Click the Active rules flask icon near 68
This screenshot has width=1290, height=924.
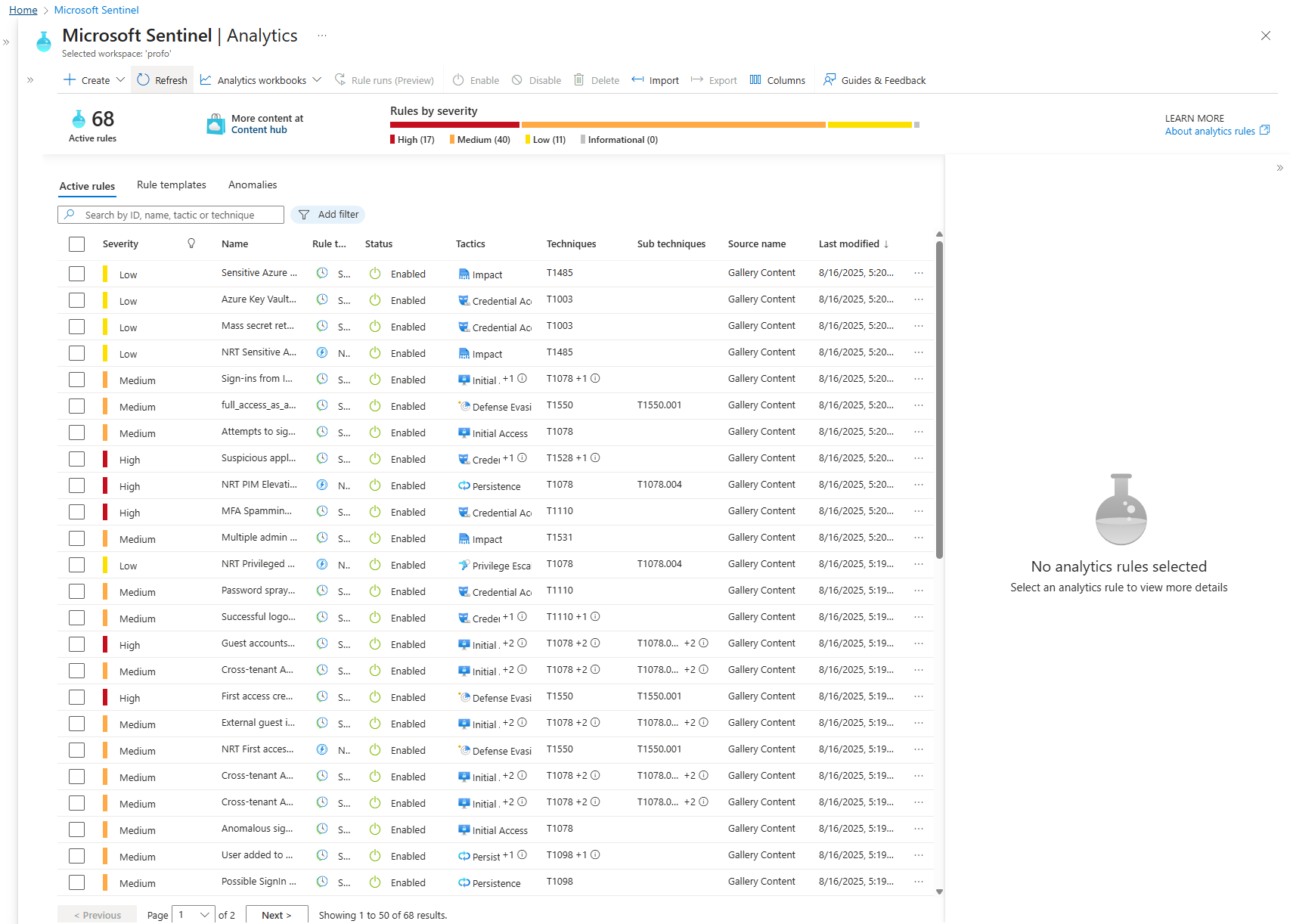pos(79,119)
